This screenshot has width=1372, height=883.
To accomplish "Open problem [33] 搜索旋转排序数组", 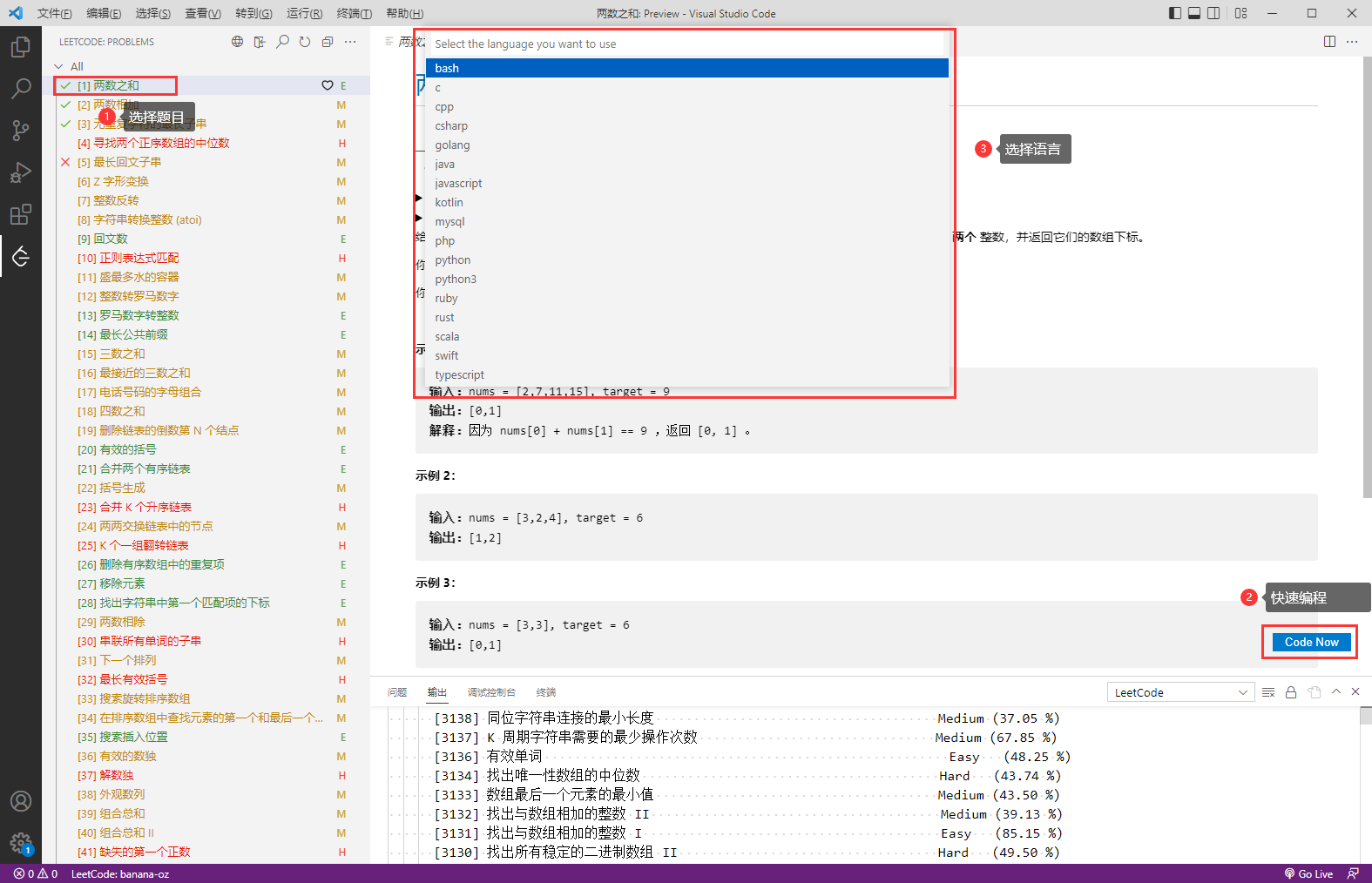I will [x=206, y=698].
